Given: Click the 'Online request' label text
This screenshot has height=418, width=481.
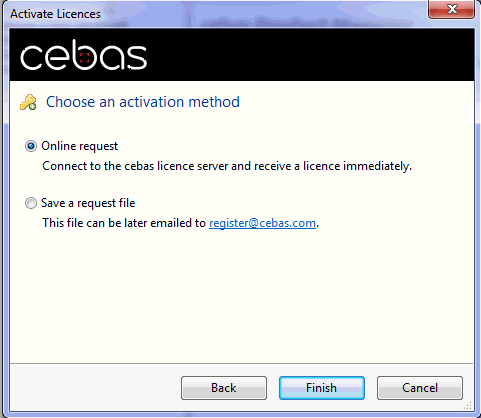Looking at the screenshot, I should 80,146.
